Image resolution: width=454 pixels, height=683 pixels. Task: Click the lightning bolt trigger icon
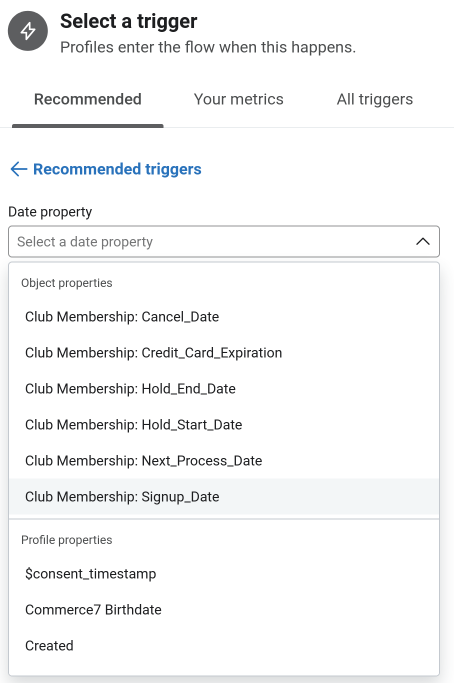[28, 31]
